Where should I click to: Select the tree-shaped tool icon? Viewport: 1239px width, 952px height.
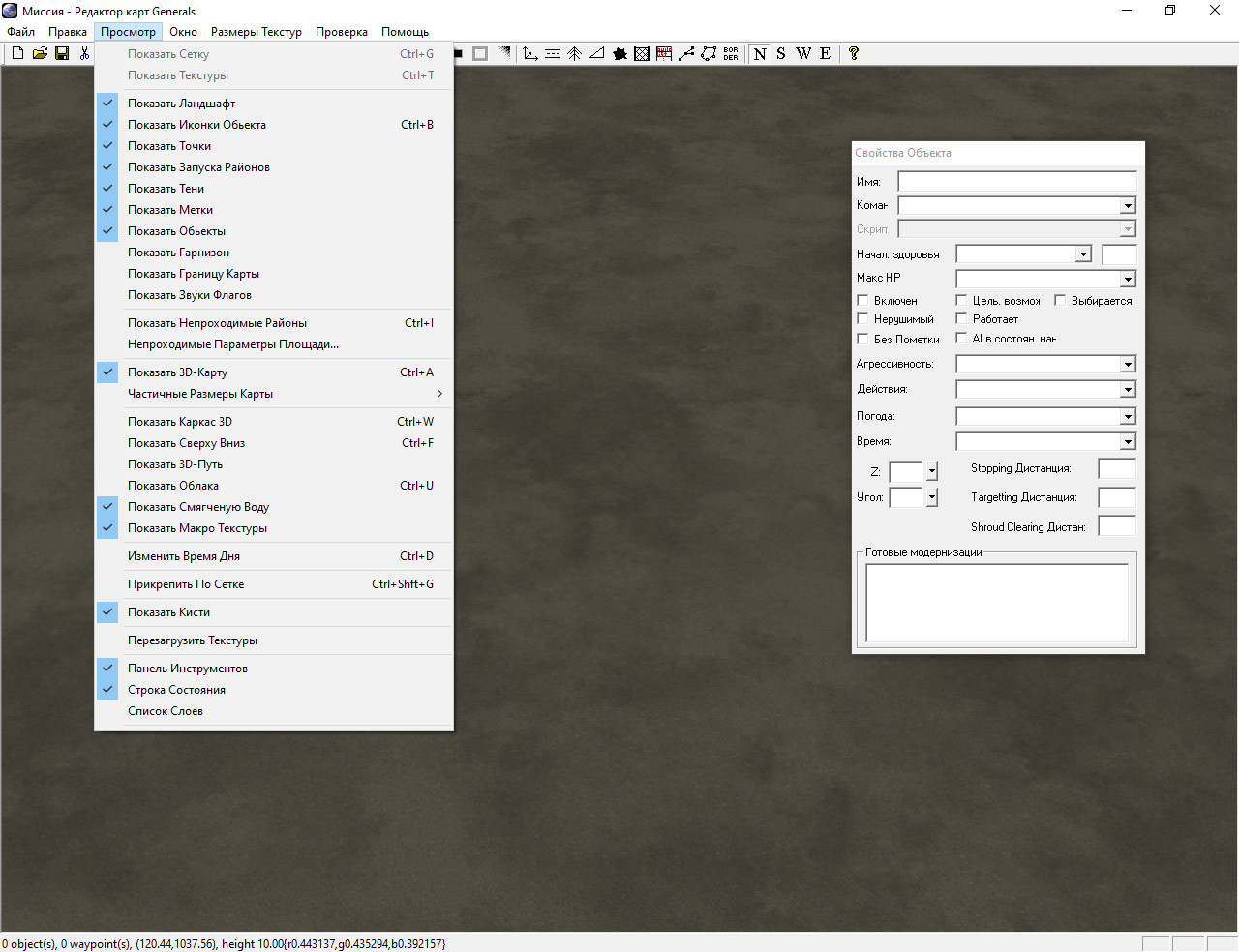574,53
